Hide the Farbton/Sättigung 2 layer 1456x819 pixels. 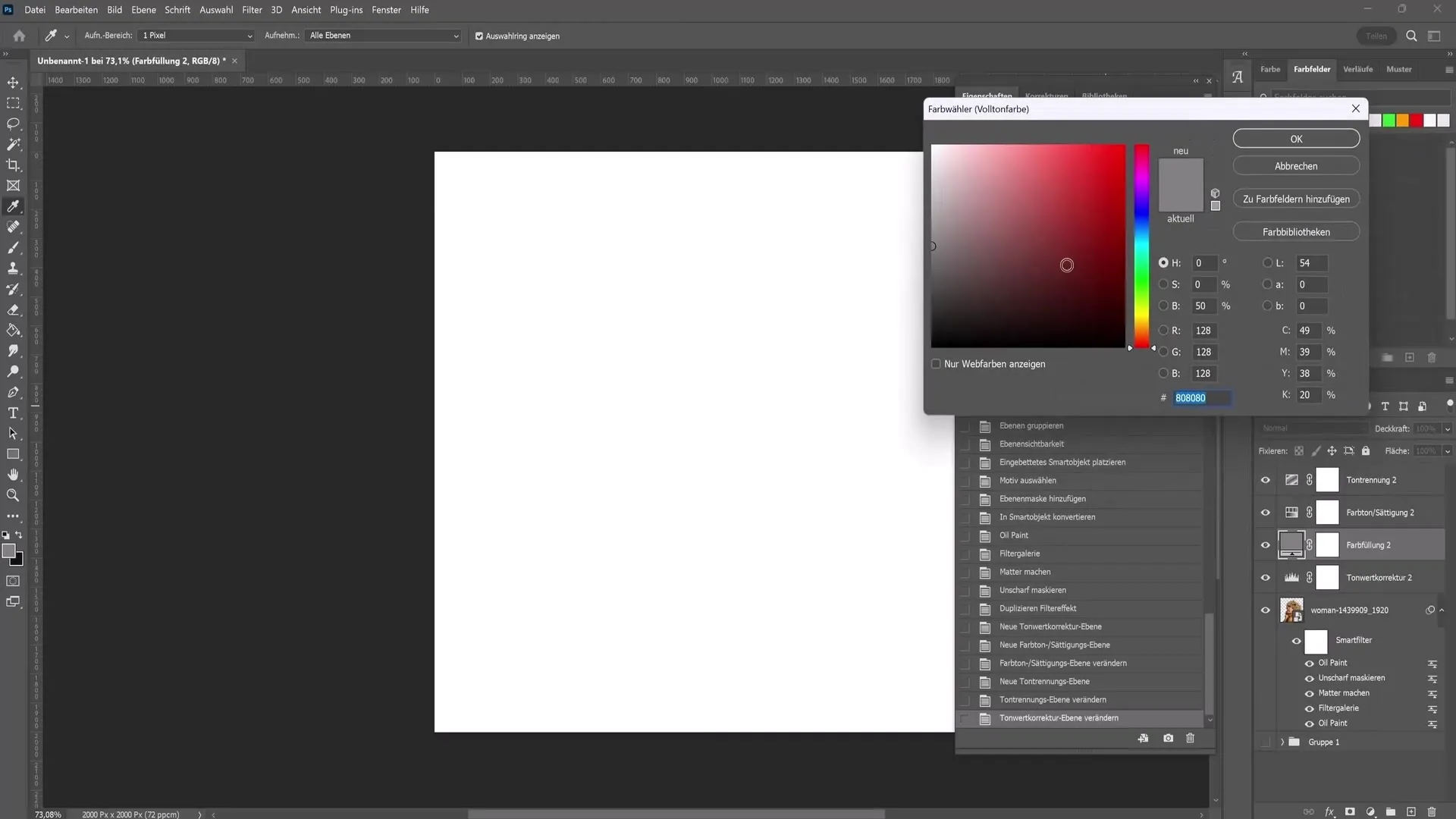1265,513
